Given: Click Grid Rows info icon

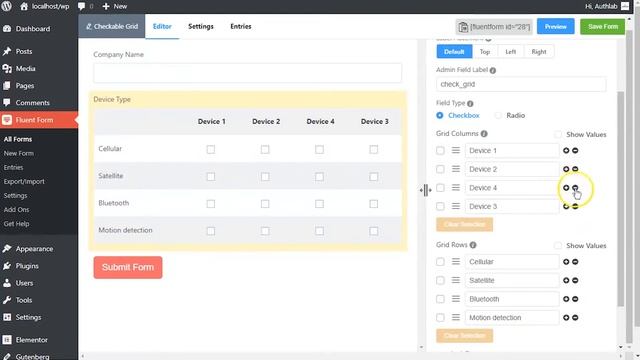Looking at the screenshot, I should pos(473,245).
